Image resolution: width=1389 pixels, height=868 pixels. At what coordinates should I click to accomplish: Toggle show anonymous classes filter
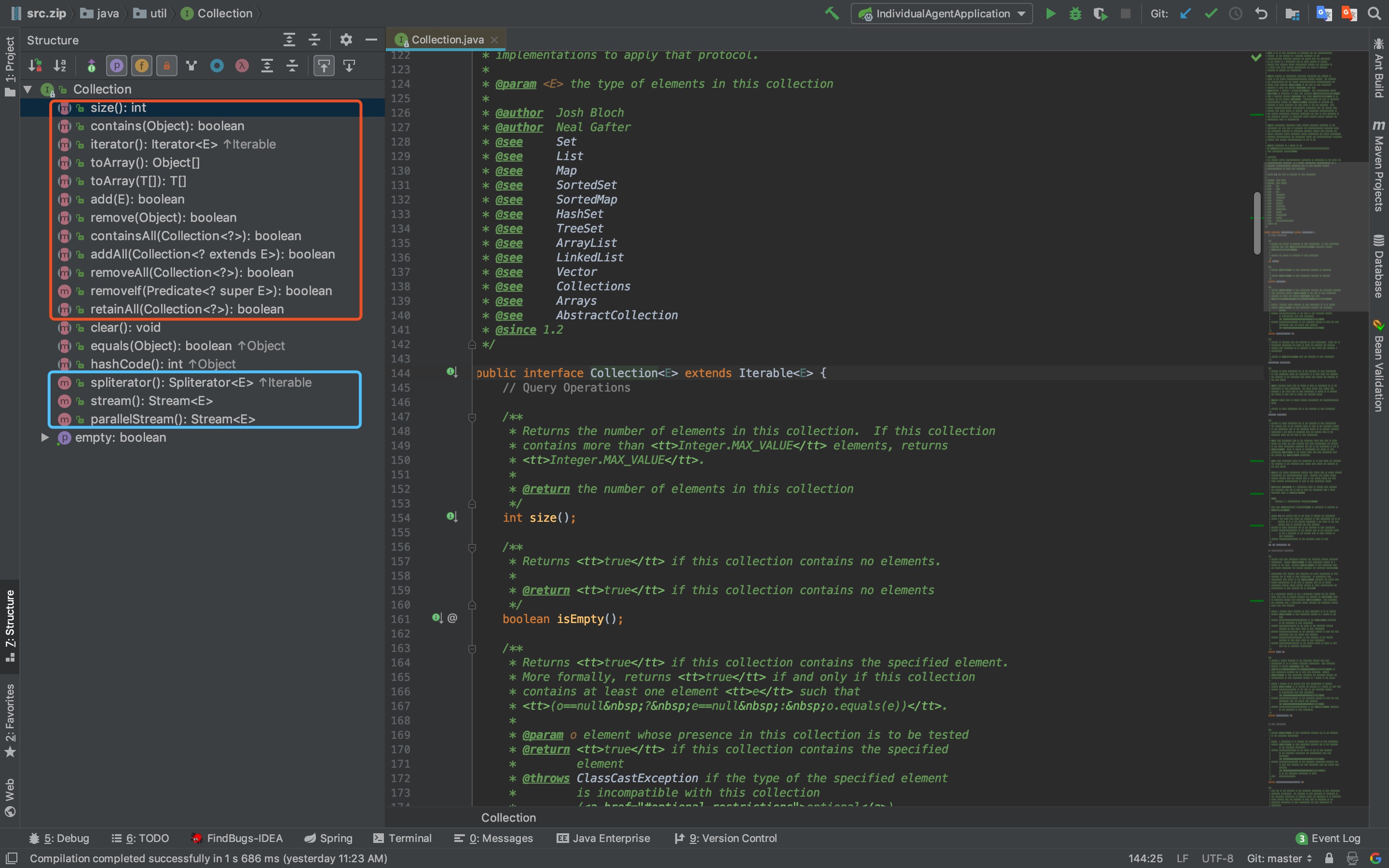pos(217,66)
